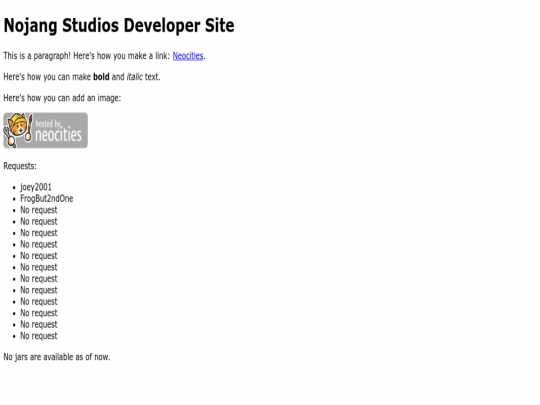Click 'No jars are available as of now.' text
The height and width of the screenshot is (405, 540).
click(x=57, y=357)
